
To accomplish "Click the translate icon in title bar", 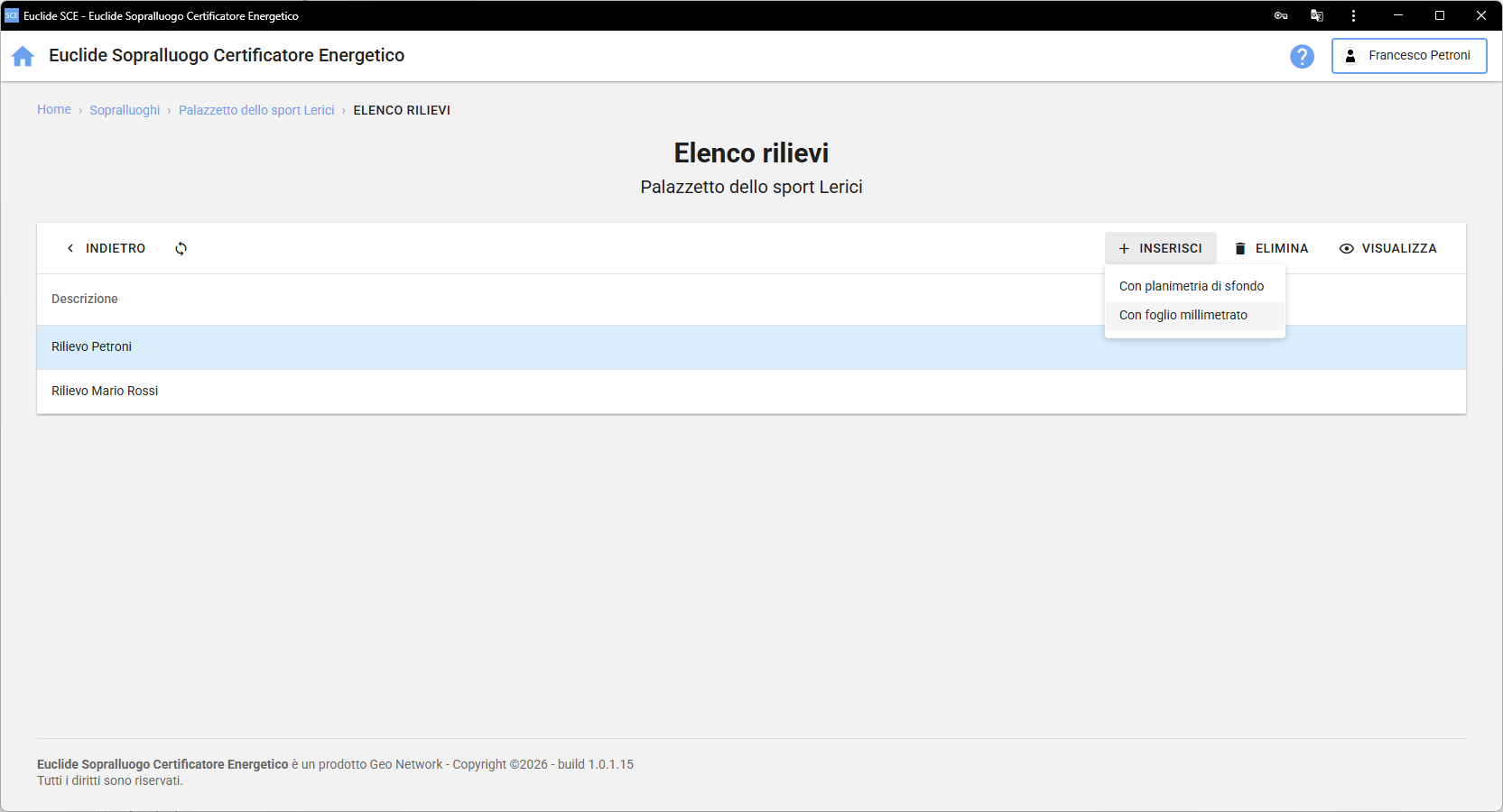I will point(1316,15).
